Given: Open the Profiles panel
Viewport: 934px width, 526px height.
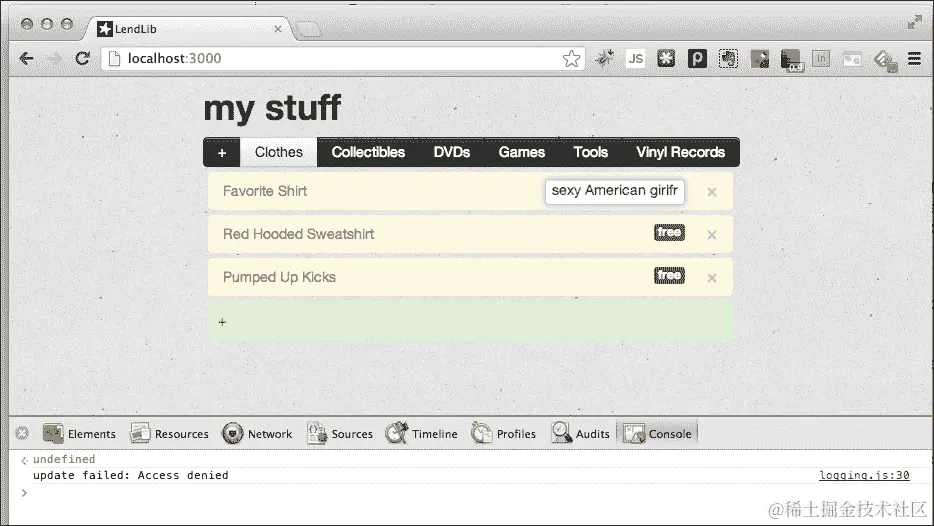Looking at the screenshot, I should (x=504, y=434).
